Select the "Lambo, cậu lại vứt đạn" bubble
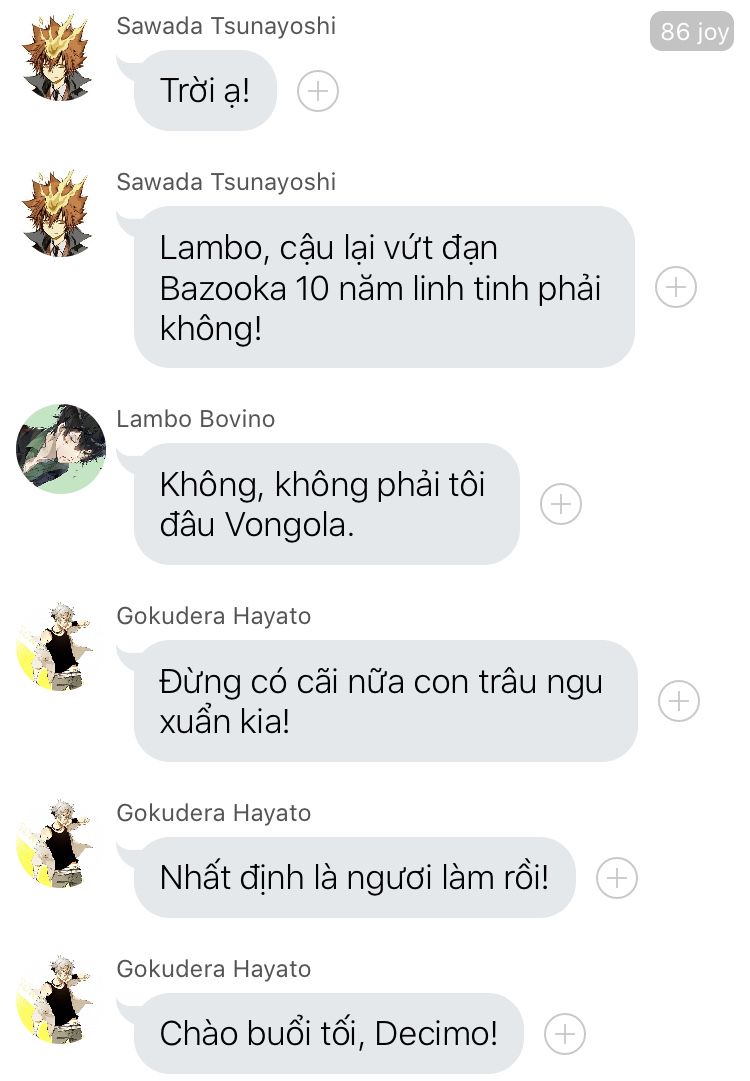Image resolution: width=750 pixels, height=1081 pixels. pos(384,287)
